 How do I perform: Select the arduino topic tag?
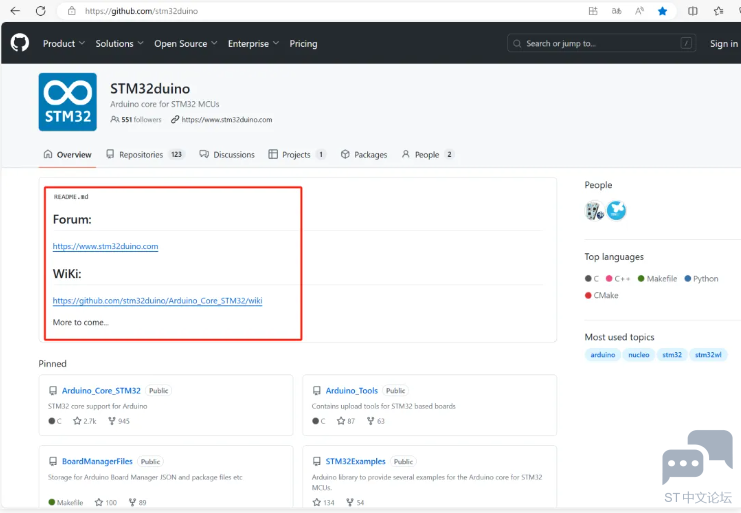(x=603, y=355)
